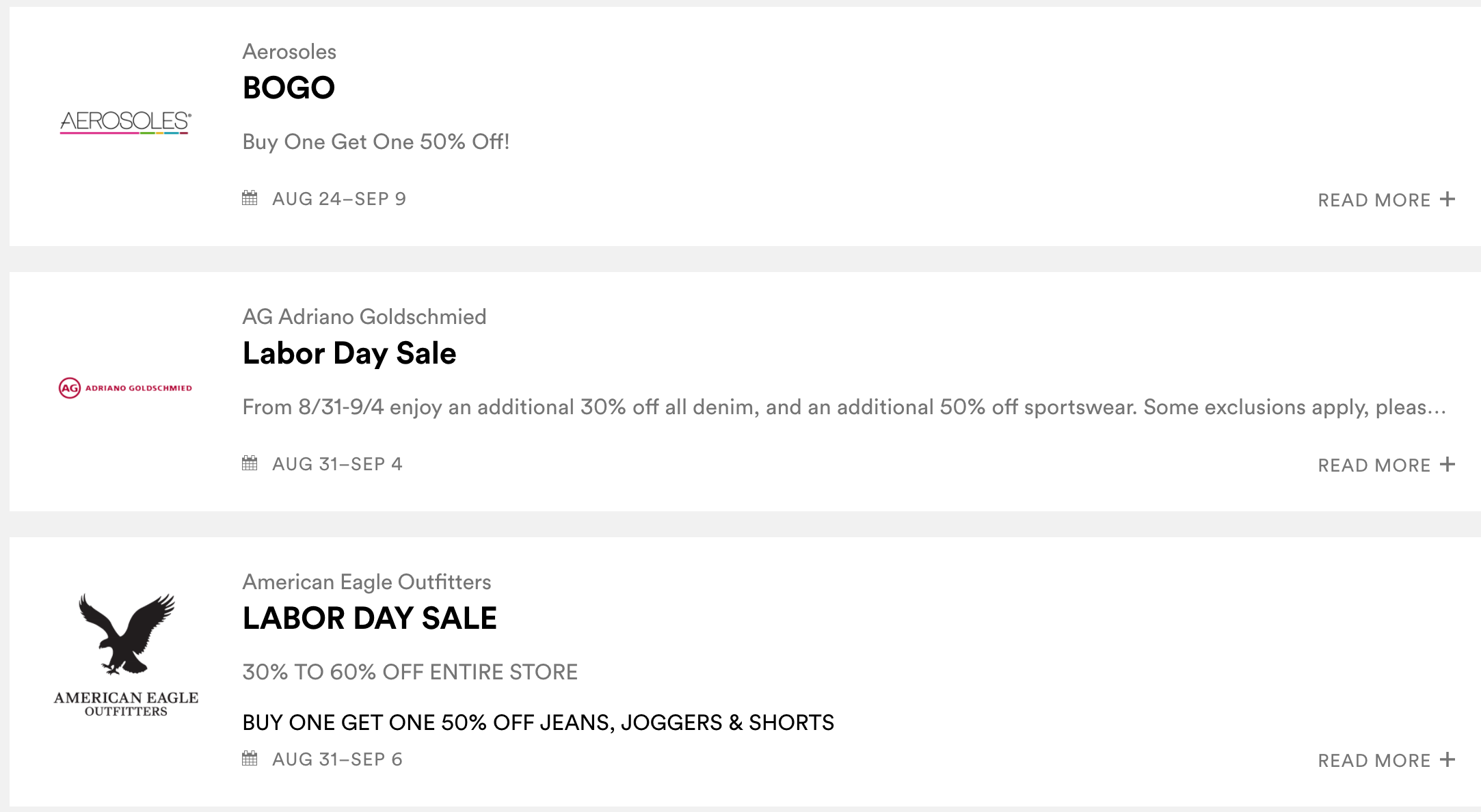Expand the AG Labor Day Sale plus icon
Viewport: 1481px width, 812px height.
[x=1447, y=464]
